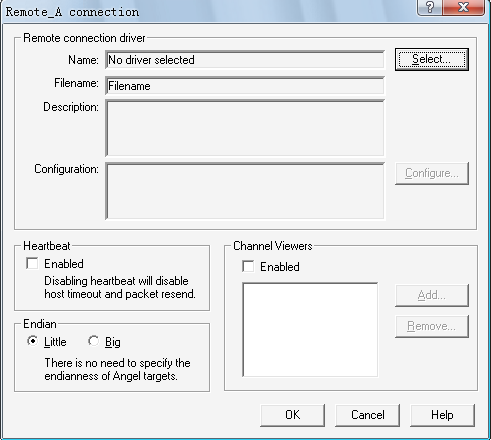Confirm the dialog with OK
491x440 pixels.
tap(292, 415)
